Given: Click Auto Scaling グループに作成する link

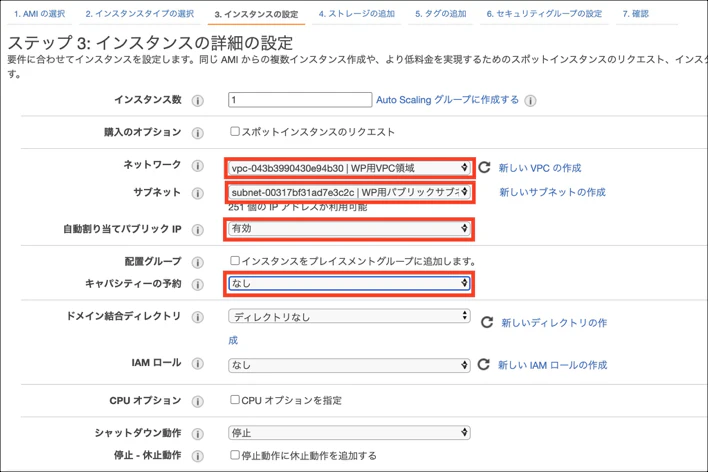Looking at the screenshot, I should 447,100.
